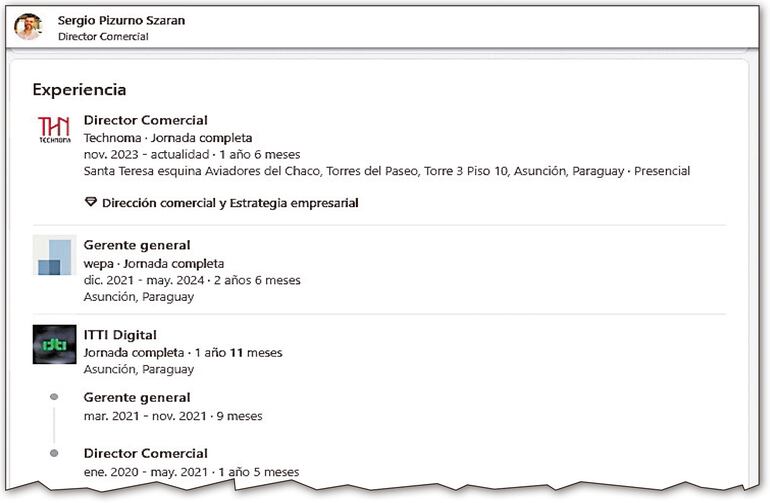Viewport: 770px width, 503px height.
Task: Select the Director Comercial title at Technoma
Action: click(146, 120)
